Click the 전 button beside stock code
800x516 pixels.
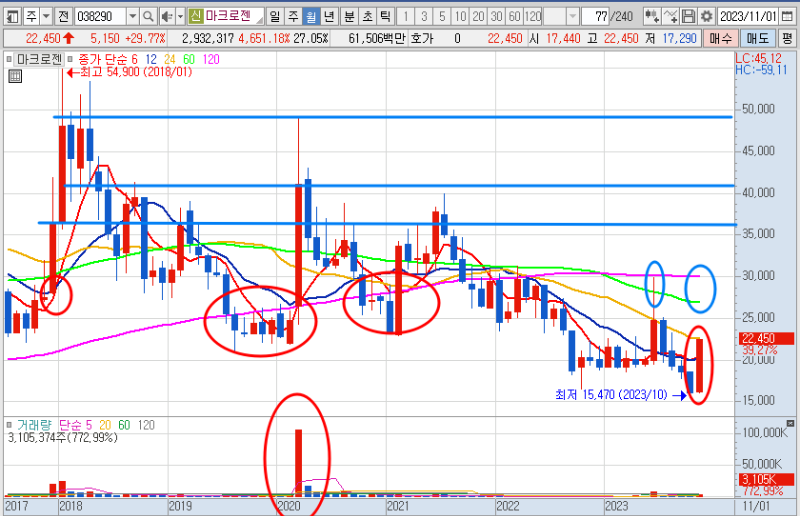point(63,17)
